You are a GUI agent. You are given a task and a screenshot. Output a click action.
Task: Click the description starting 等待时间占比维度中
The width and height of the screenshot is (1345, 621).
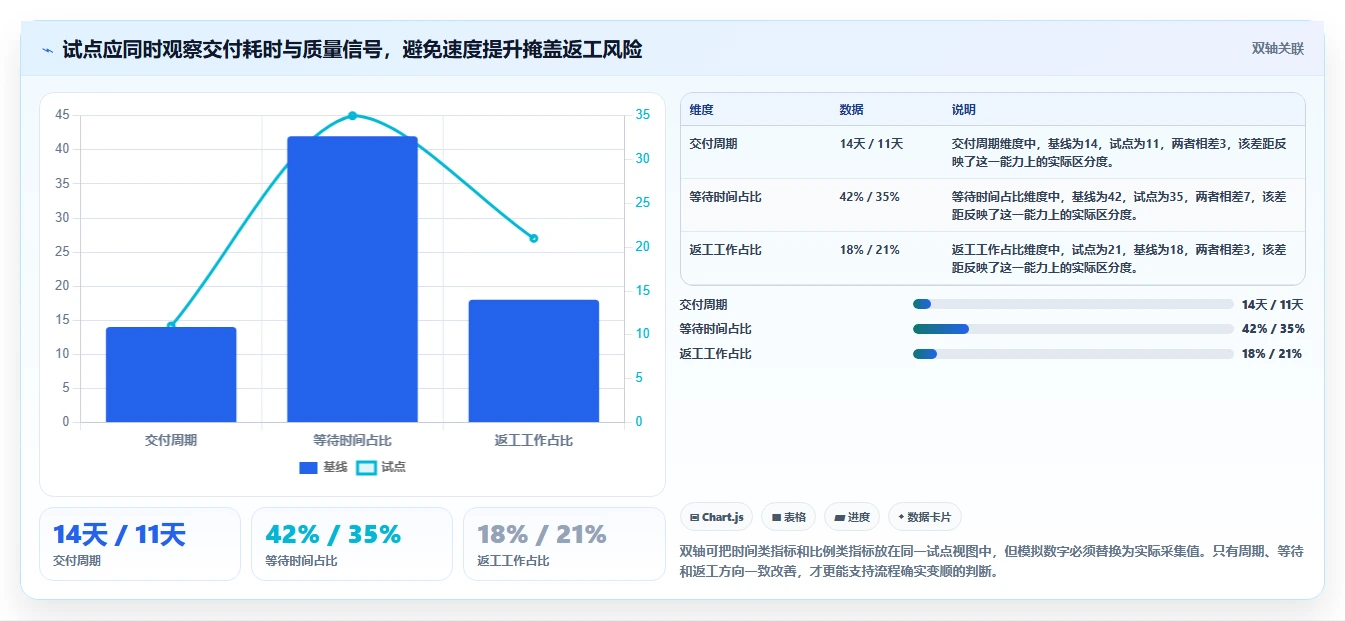click(x=1118, y=205)
